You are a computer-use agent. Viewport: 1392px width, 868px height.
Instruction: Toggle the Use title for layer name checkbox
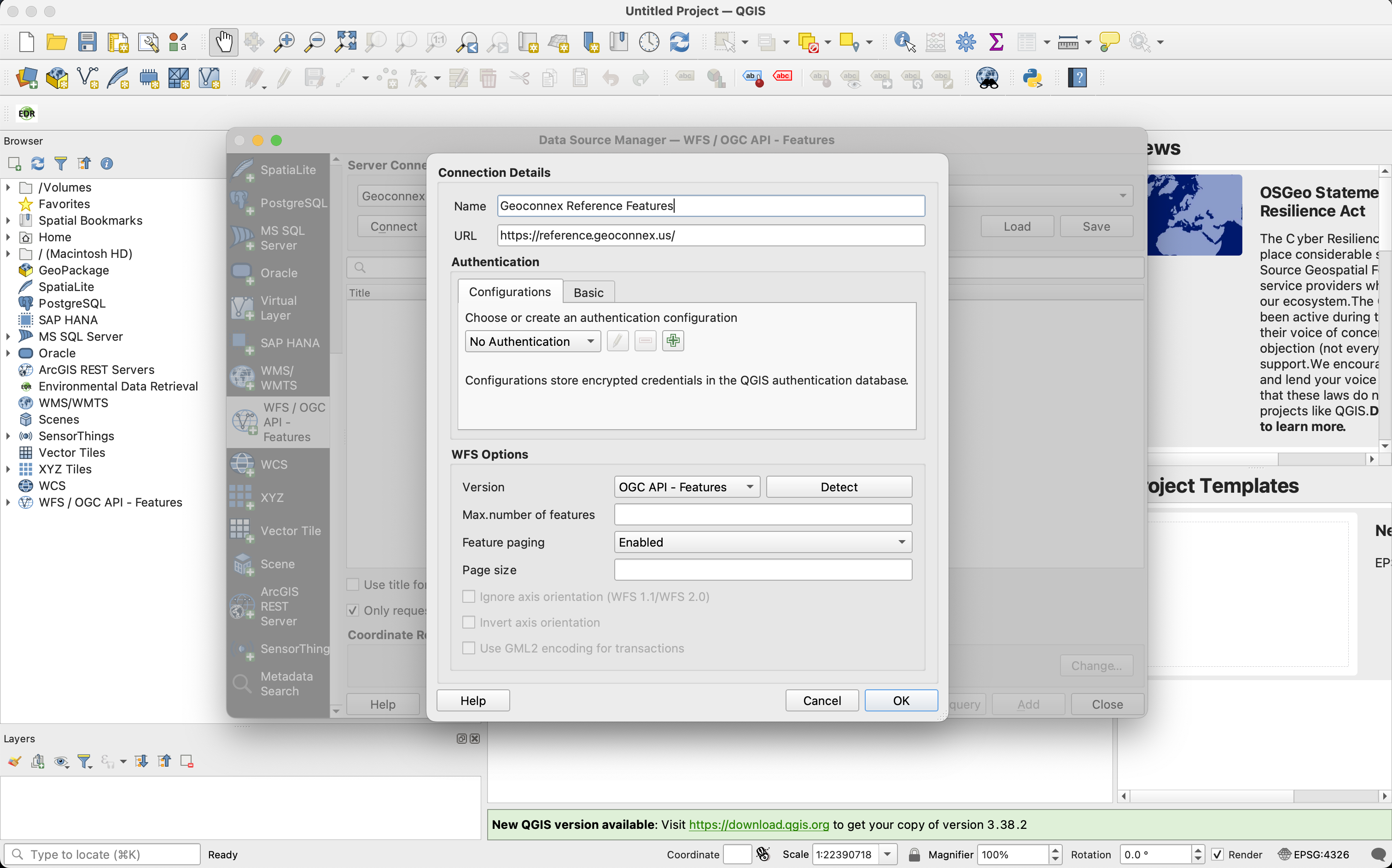click(353, 584)
